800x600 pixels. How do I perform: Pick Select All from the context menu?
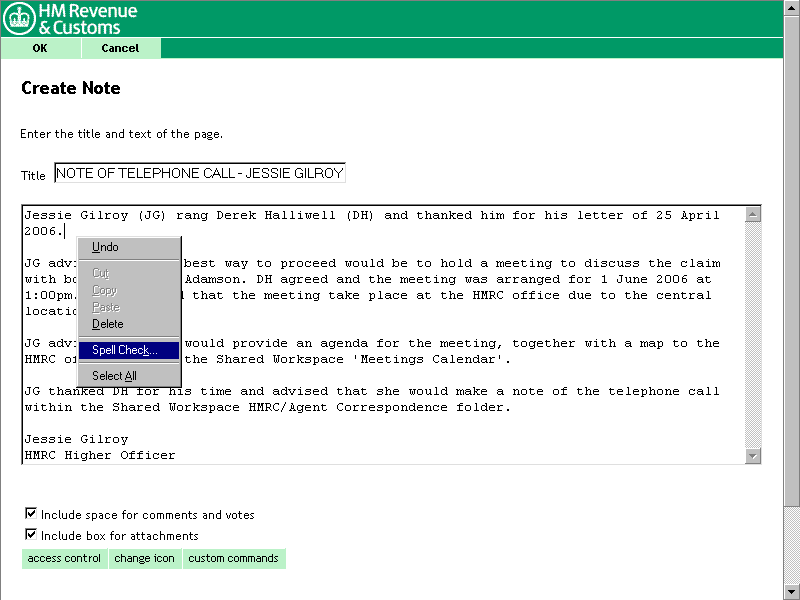pyautogui.click(x=114, y=376)
